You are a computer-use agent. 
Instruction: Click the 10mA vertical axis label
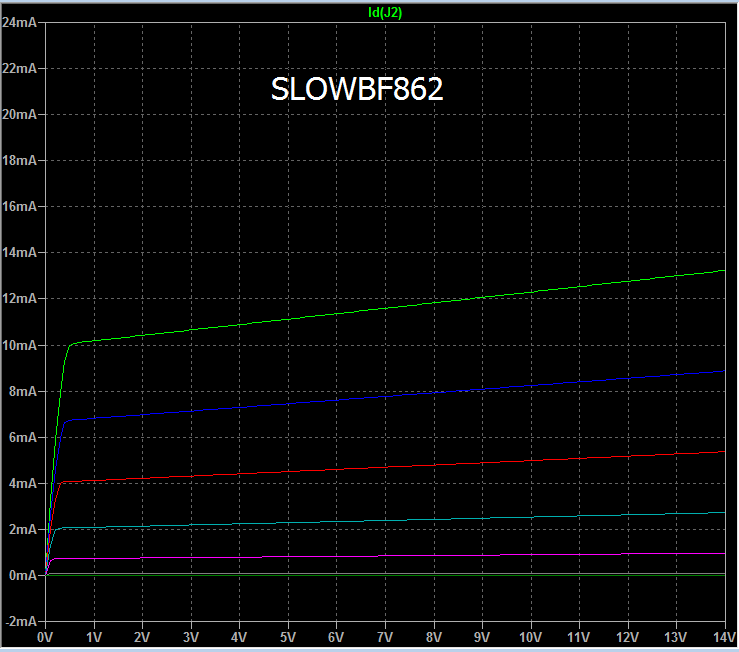[x=19, y=346]
